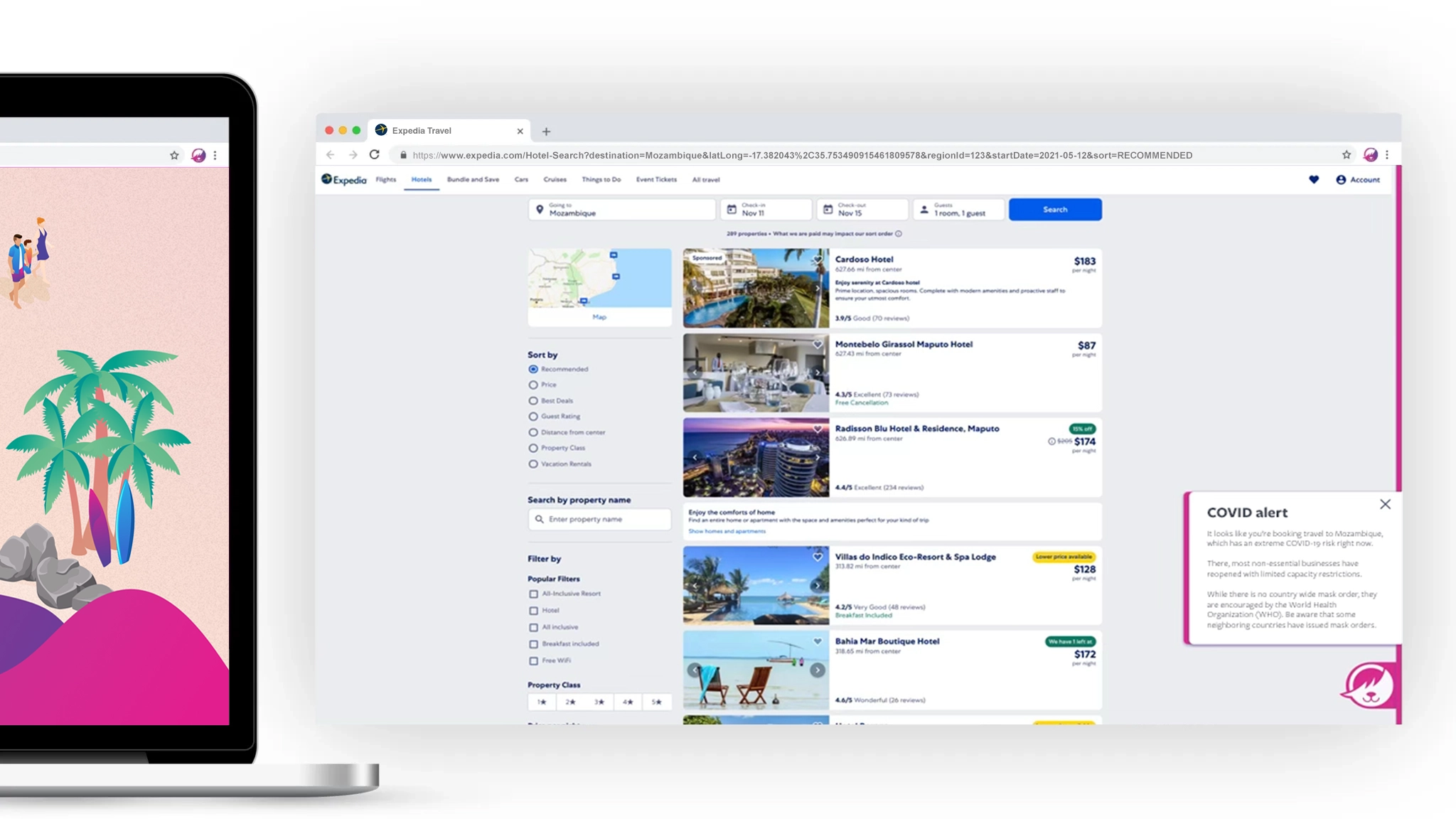This screenshot has width=1456, height=819.
Task: Favorite Bahia Mar Boutique Hotel heart
Action: click(x=818, y=641)
